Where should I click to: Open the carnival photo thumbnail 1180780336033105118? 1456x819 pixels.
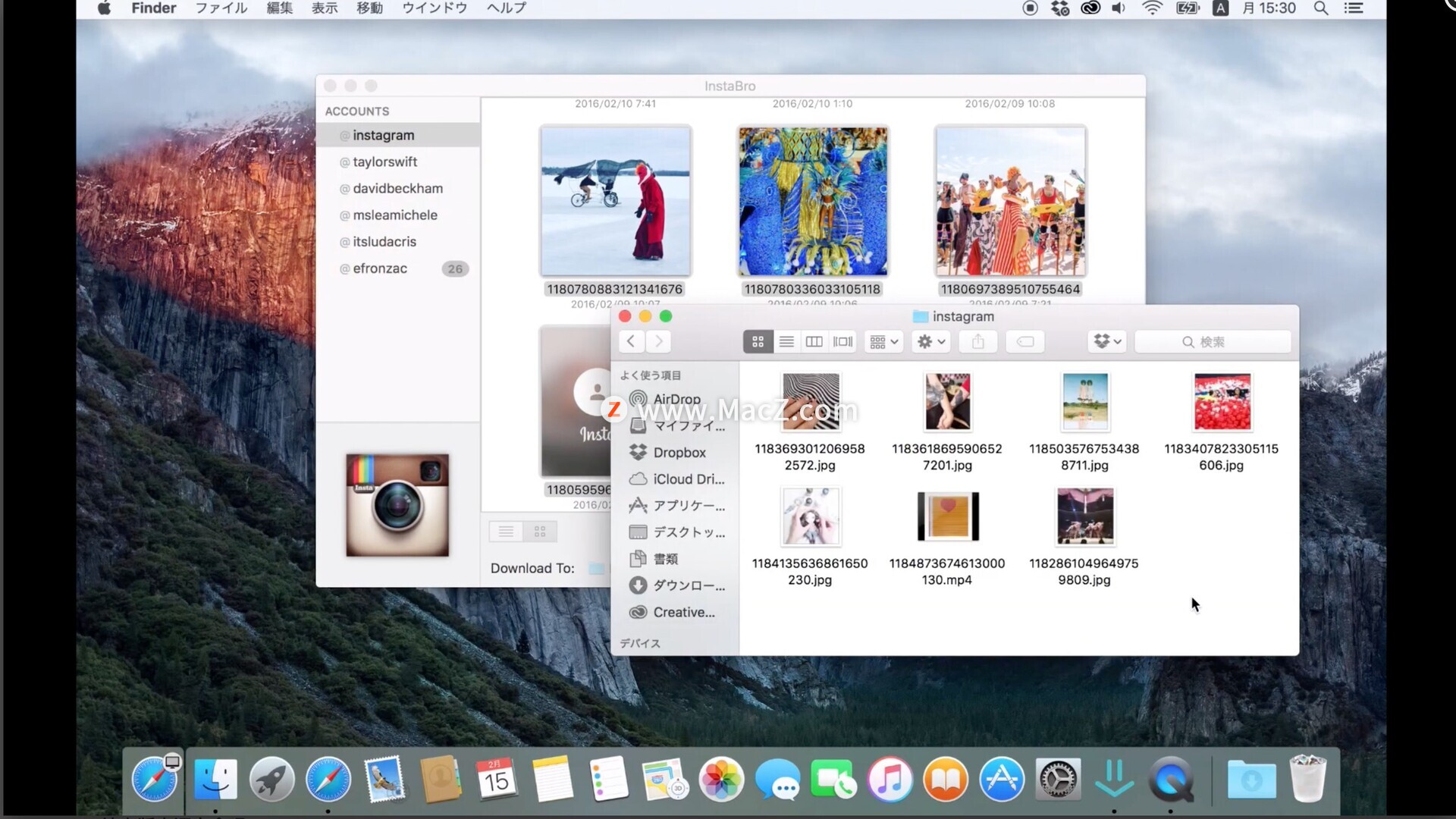click(812, 201)
